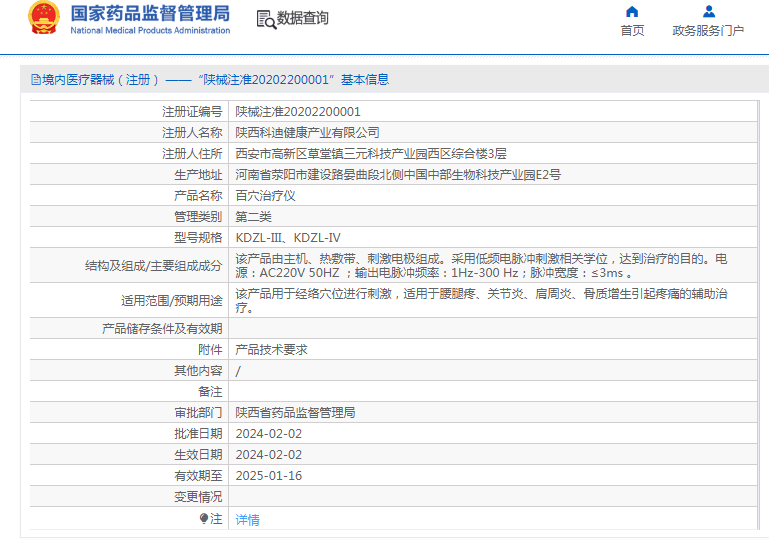Click the home house icon

pyautogui.click(x=632, y=11)
